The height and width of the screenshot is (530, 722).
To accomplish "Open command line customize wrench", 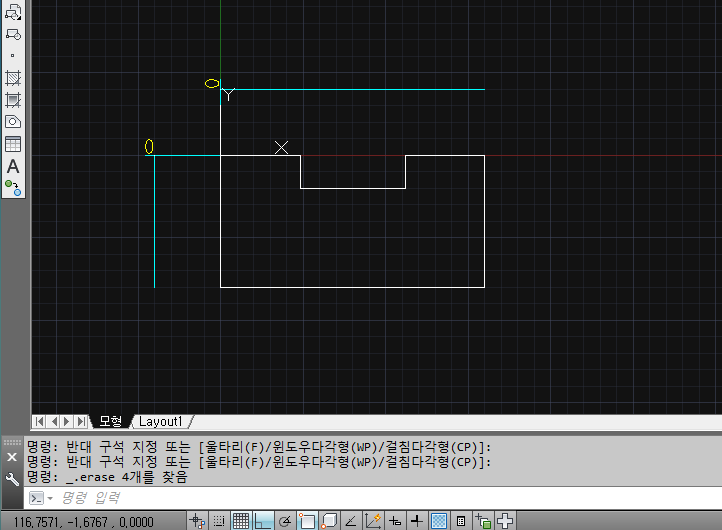I will click(12, 479).
